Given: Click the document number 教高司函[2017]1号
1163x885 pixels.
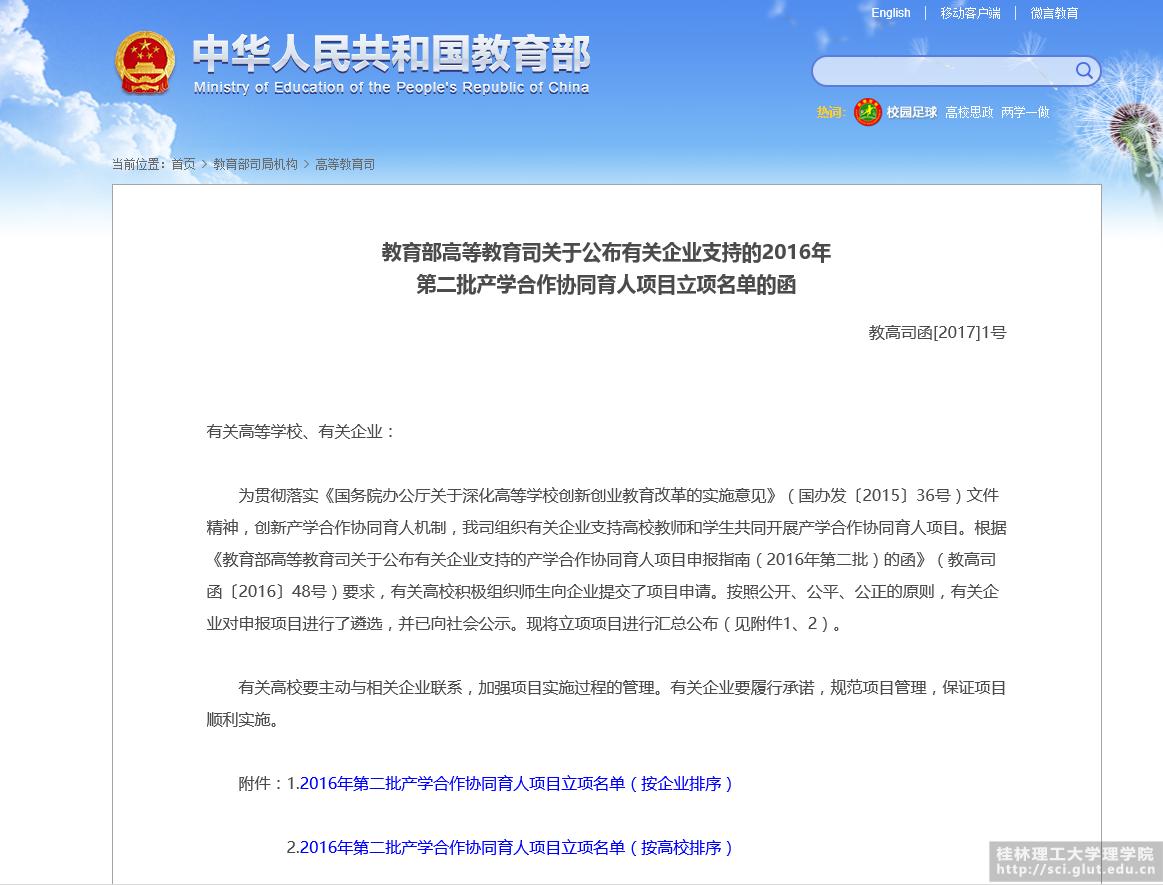Looking at the screenshot, I should pyautogui.click(x=938, y=332).
